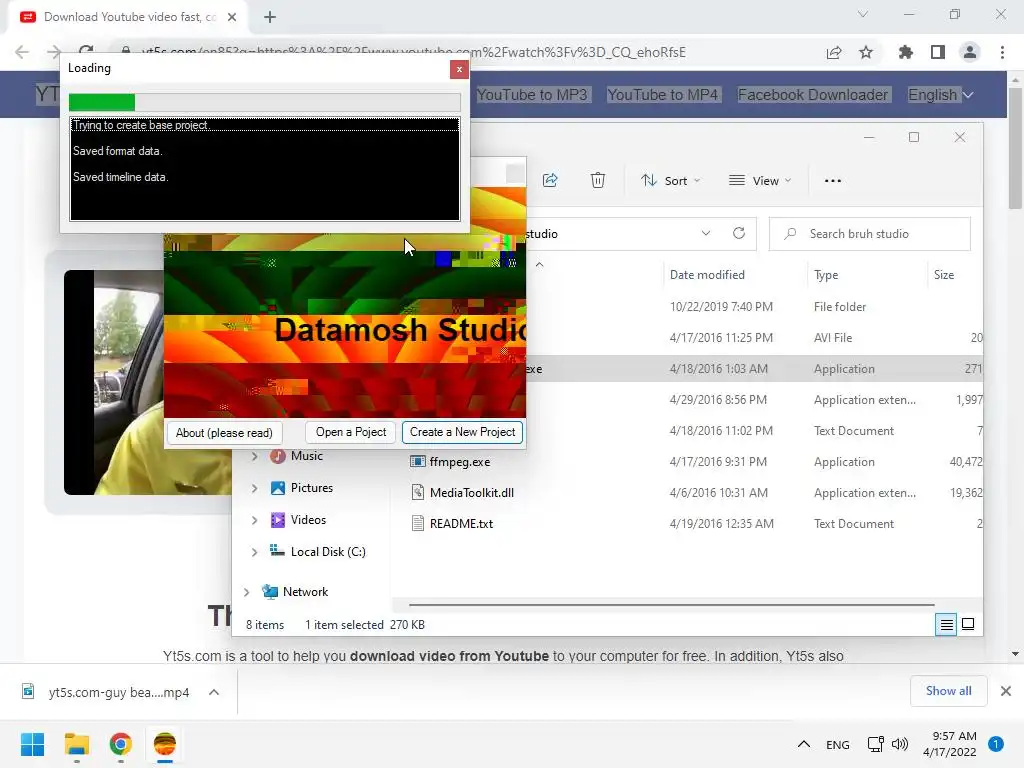Open Chrome profile avatar menu
The width and height of the screenshot is (1024, 768).
pyautogui.click(x=970, y=52)
